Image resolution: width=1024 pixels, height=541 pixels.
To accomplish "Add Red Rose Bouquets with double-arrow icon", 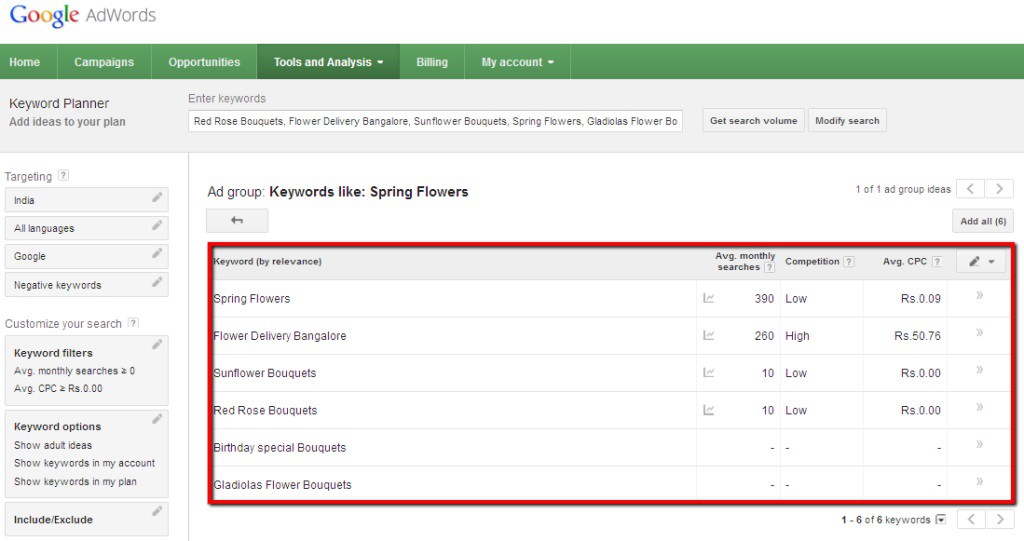I will point(980,407).
